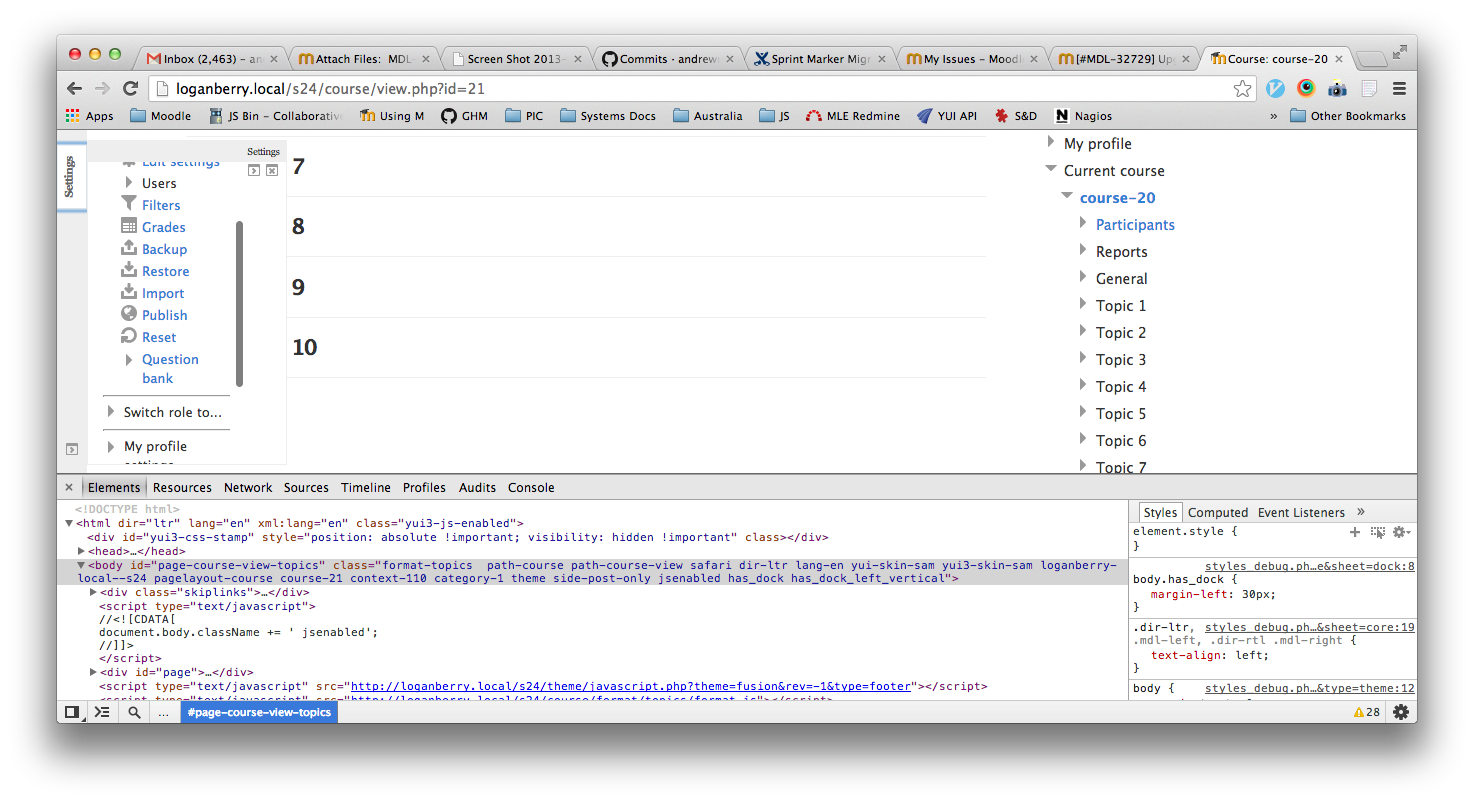The height and width of the screenshot is (802, 1474).
Task: Toggle element state icon in Styles pane
Action: point(1378,532)
